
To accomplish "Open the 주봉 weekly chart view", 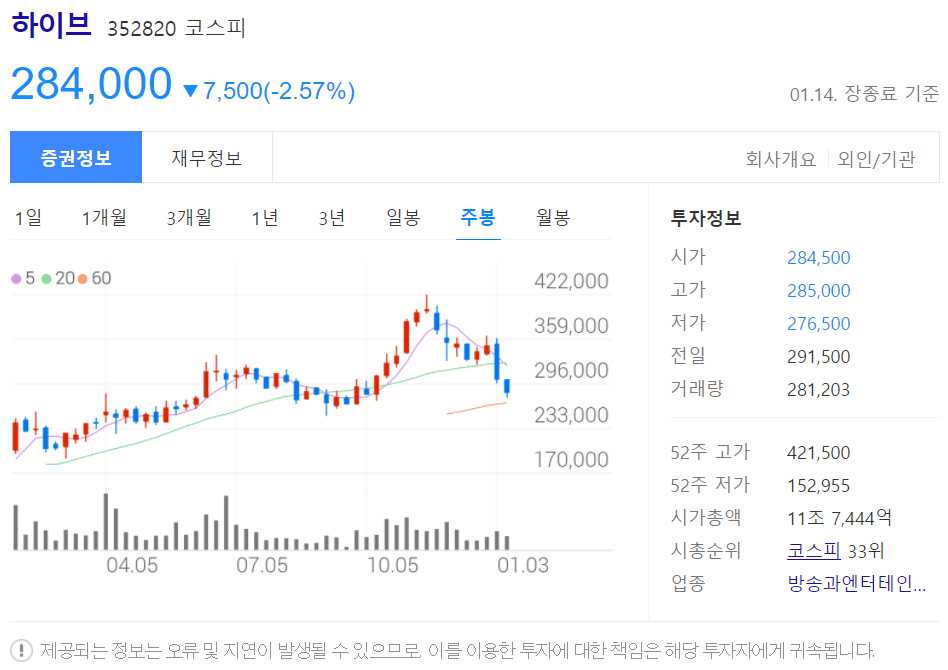I will [x=478, y=217].
